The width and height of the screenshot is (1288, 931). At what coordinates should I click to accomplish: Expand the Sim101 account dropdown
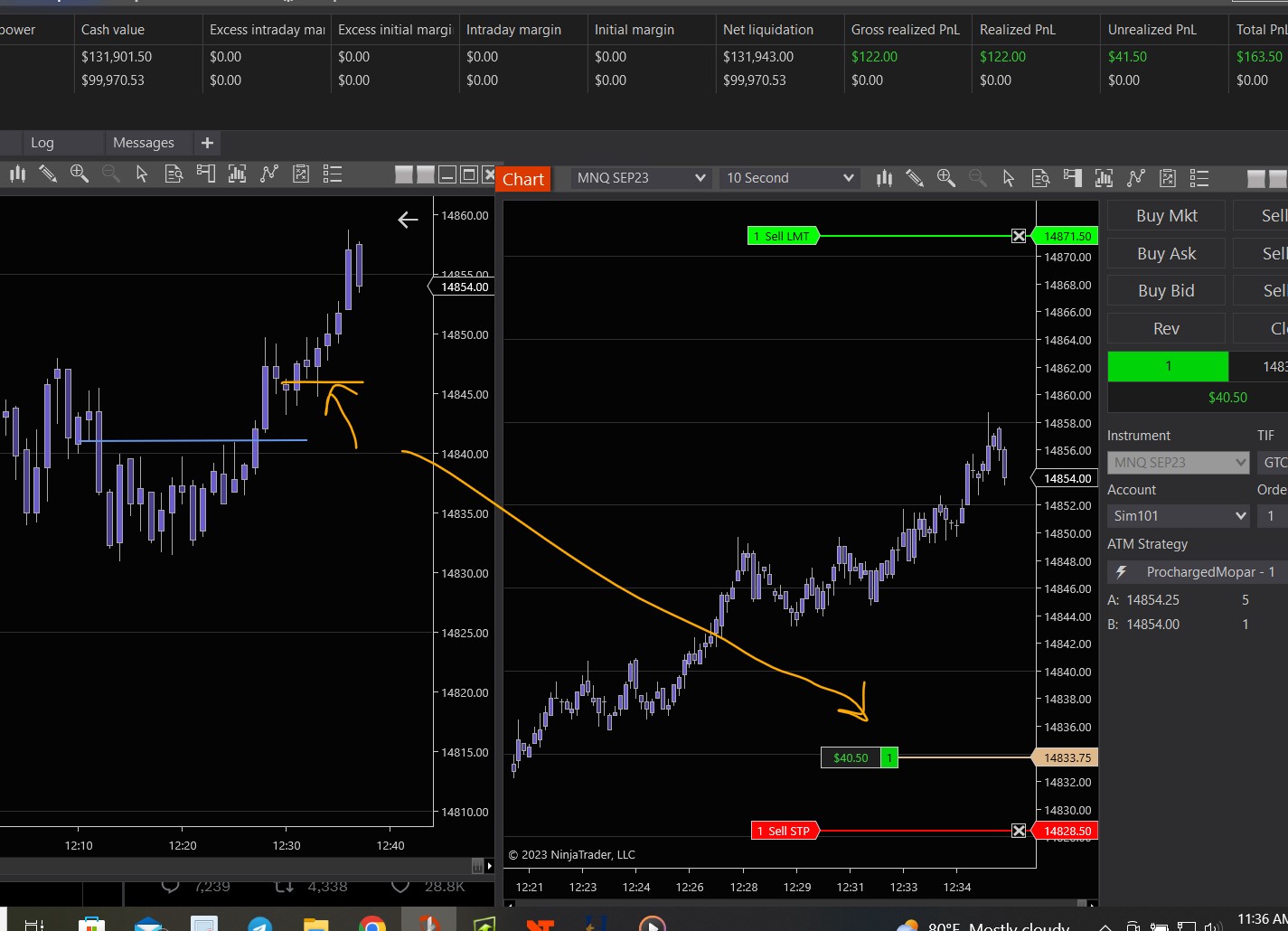click(1179, 516)
